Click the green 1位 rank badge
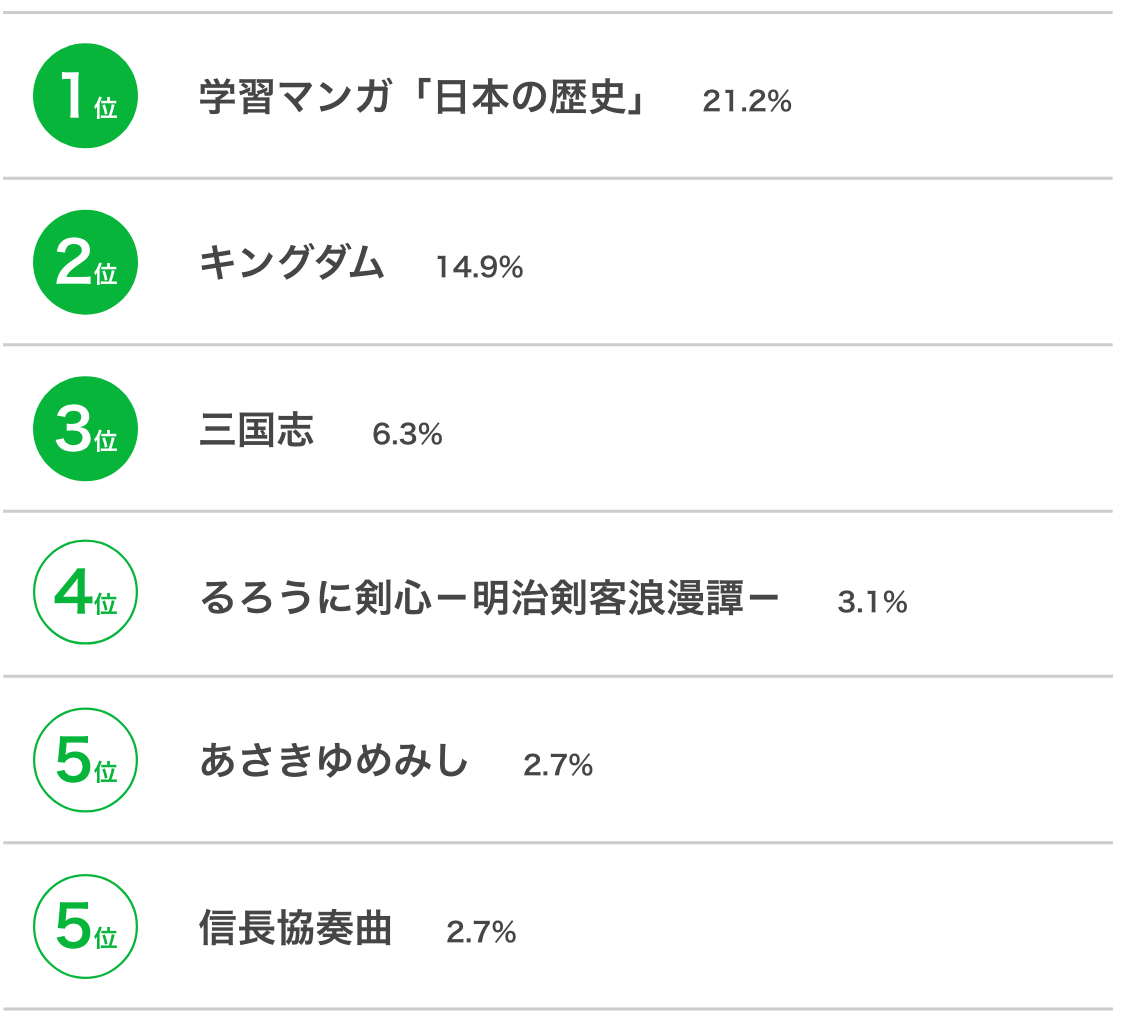 85,96
